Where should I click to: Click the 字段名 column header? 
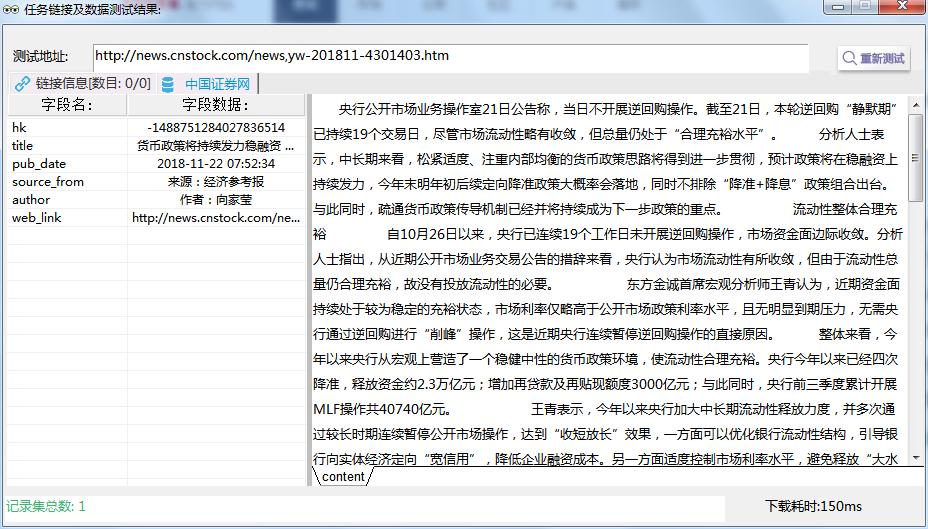point(67,105)
